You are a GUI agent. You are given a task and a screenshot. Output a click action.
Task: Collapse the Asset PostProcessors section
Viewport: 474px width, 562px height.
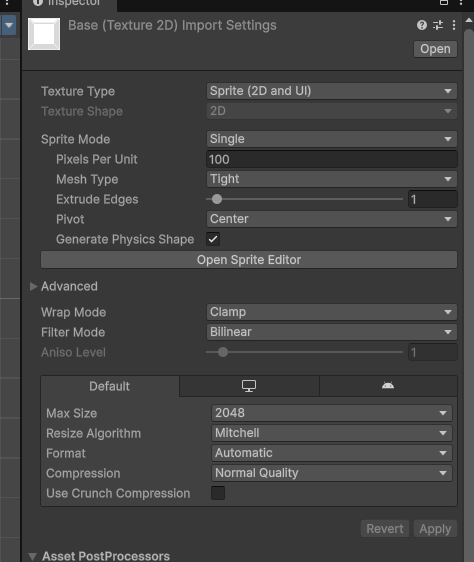[33, 556]
